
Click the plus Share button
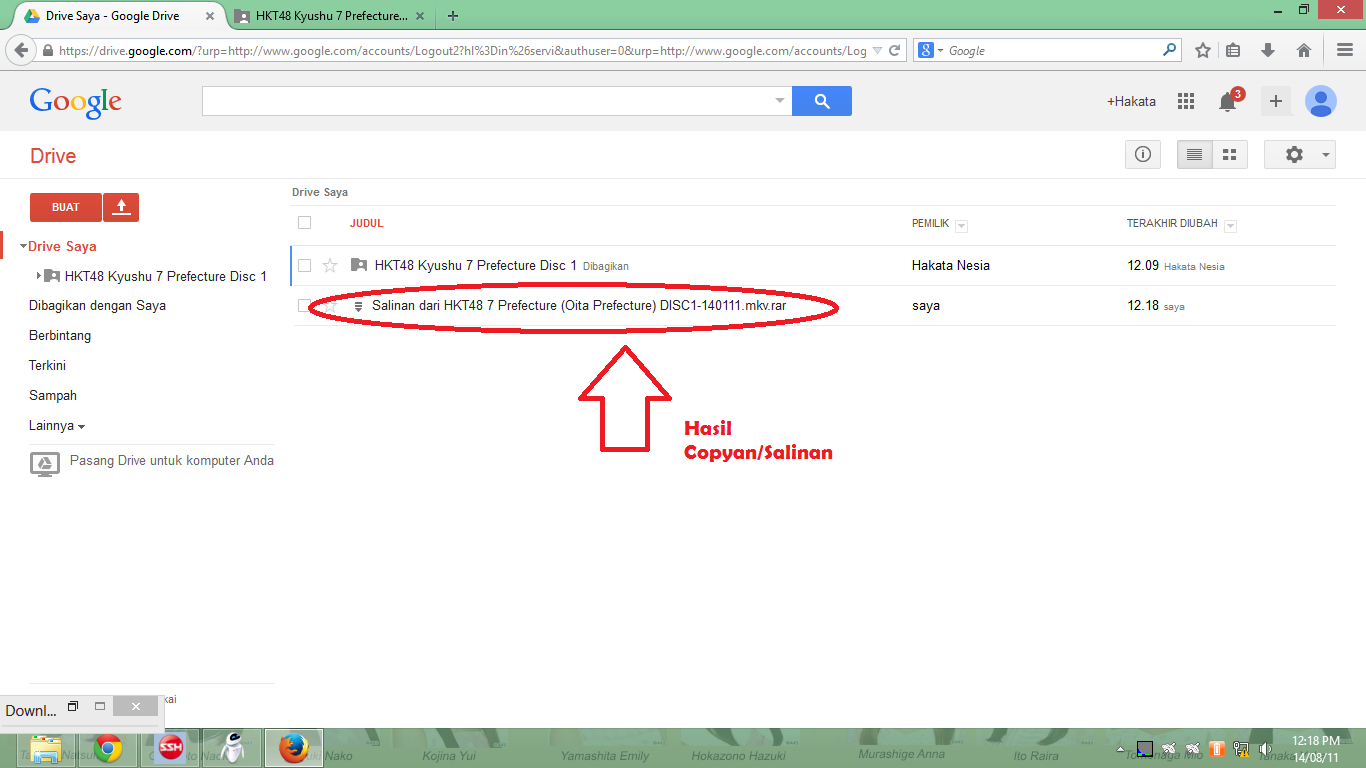click(x=1275, y=101)
